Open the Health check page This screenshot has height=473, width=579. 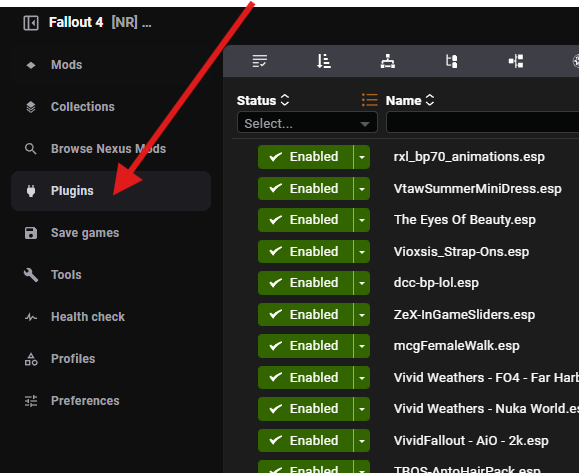click(111, 317)
